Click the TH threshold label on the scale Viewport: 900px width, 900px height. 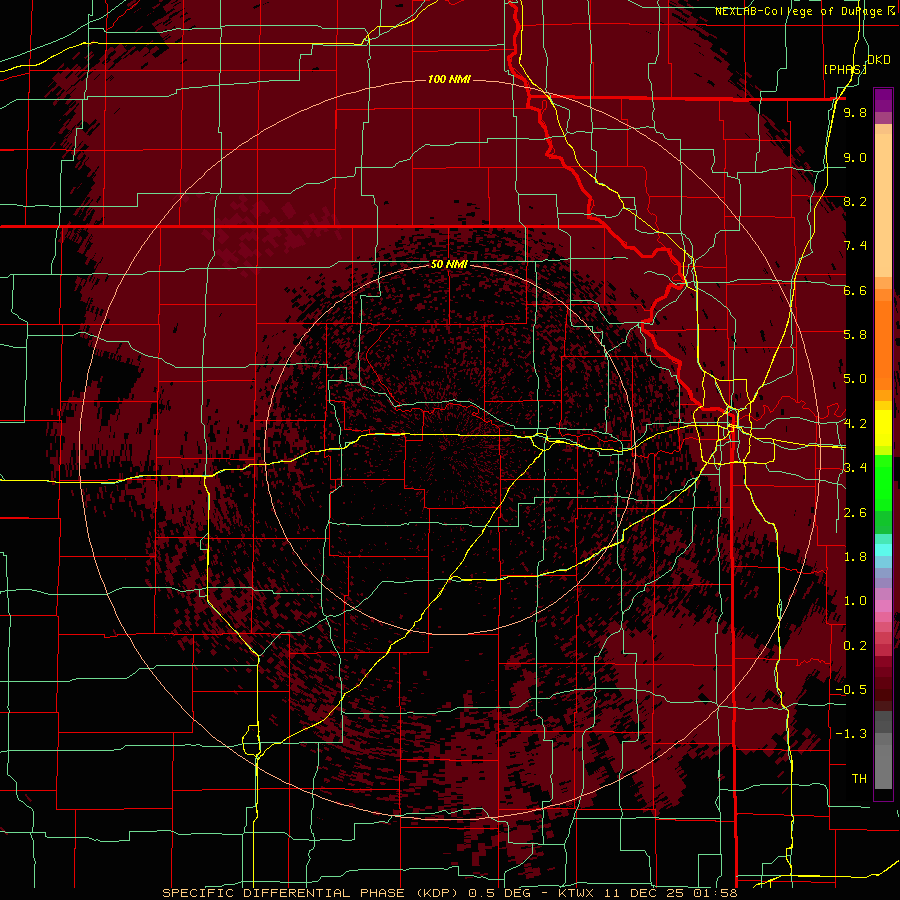pyautogui.click(x=859, y=779)
